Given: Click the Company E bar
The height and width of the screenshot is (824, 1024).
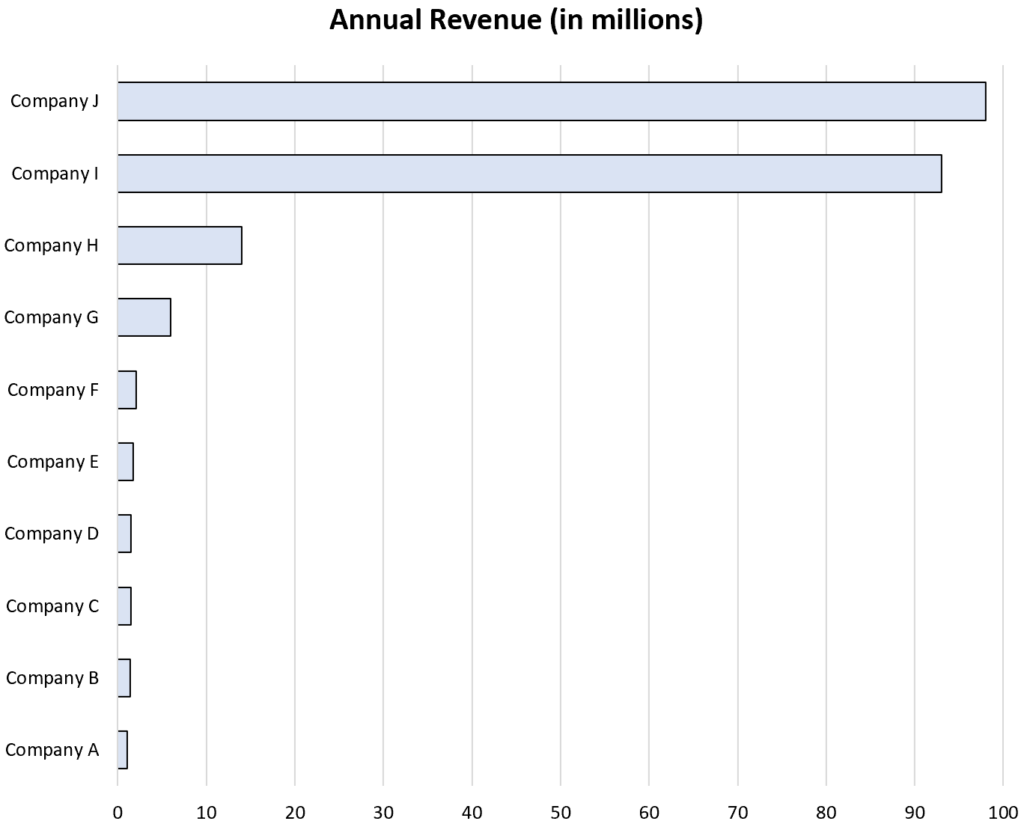Looking at the screenshot, I should (x=126, y=462).
